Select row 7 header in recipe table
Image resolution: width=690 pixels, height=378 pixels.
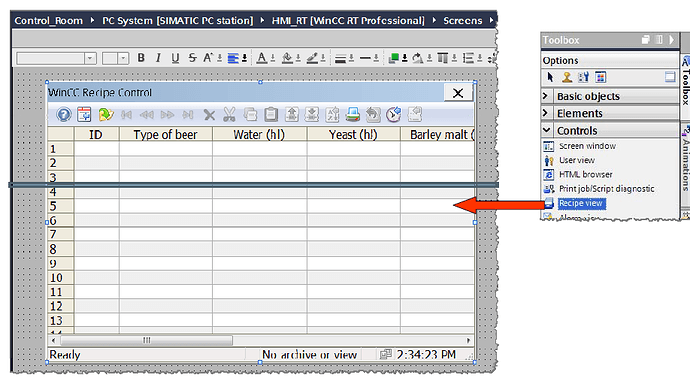pos(61,235)
